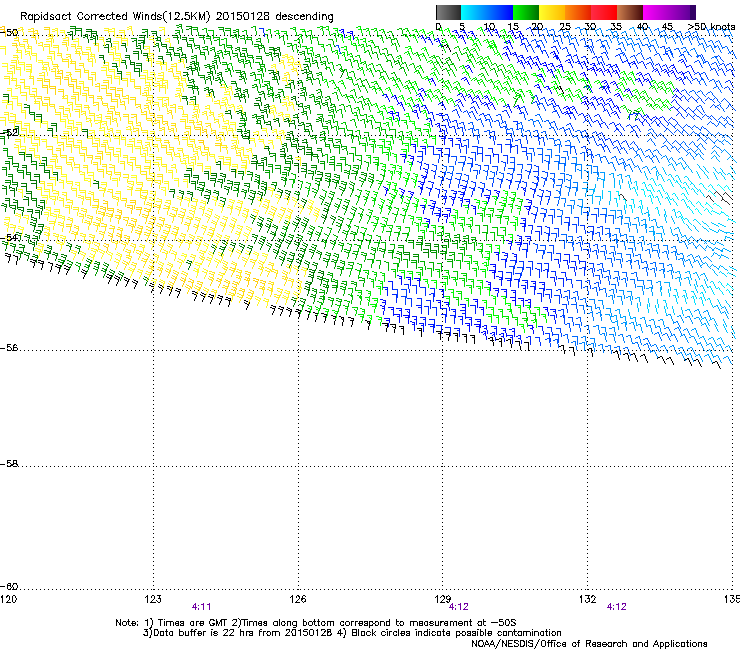Image resolution: width=740 pixels, height=650 pixels.
Task: Click latitude label "-52"
Action: [x=9, y=133]
